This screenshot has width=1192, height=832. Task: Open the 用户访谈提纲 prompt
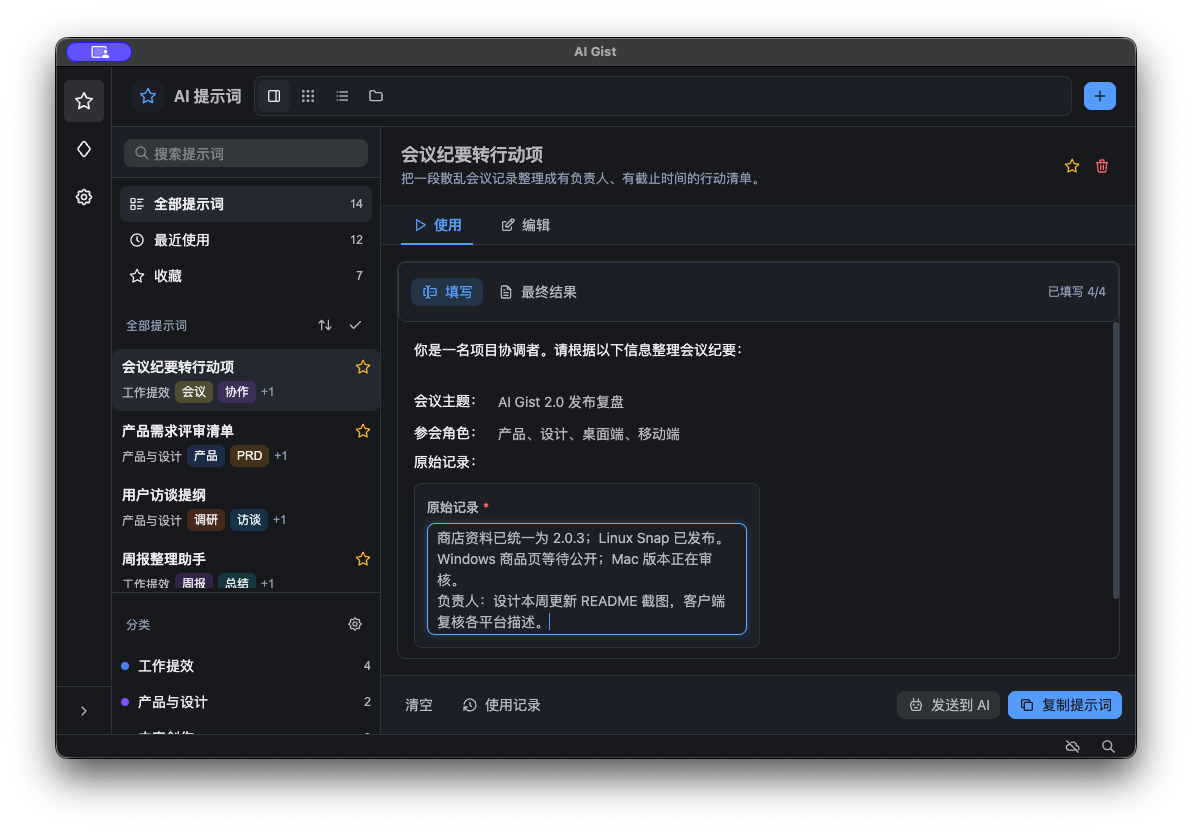246,507
